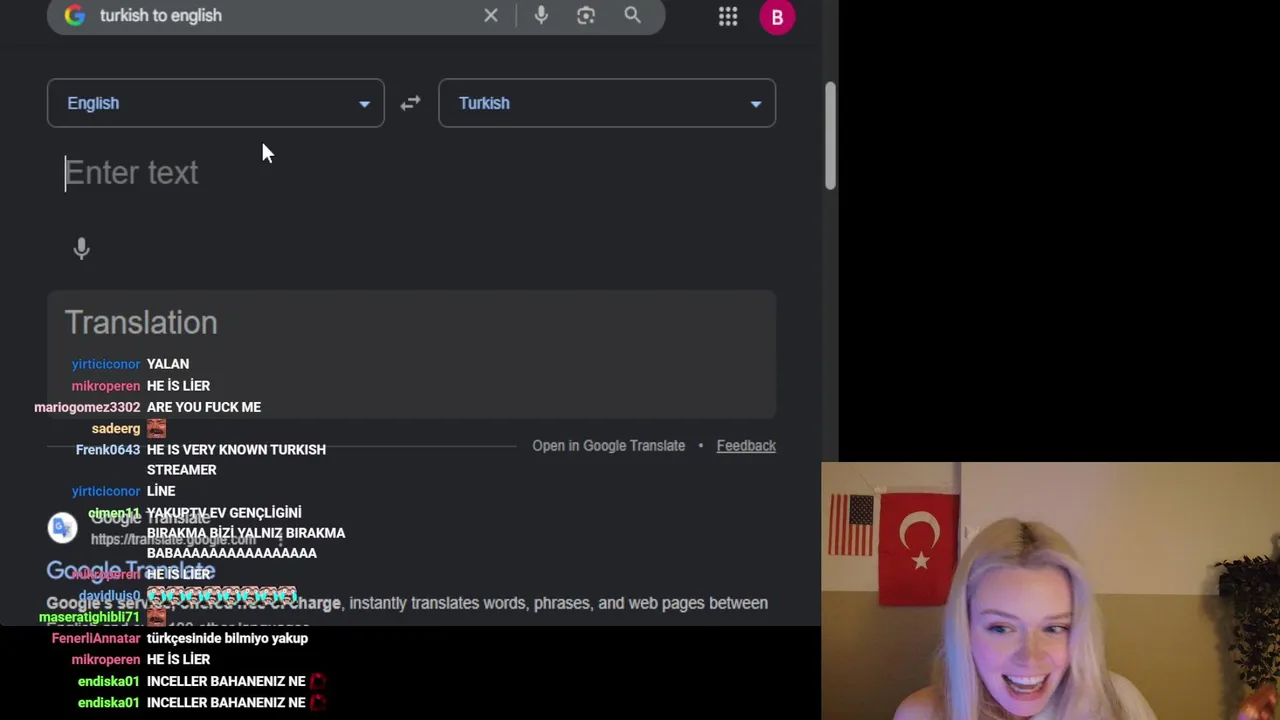Open in Google Translate link

pos(608,446)
